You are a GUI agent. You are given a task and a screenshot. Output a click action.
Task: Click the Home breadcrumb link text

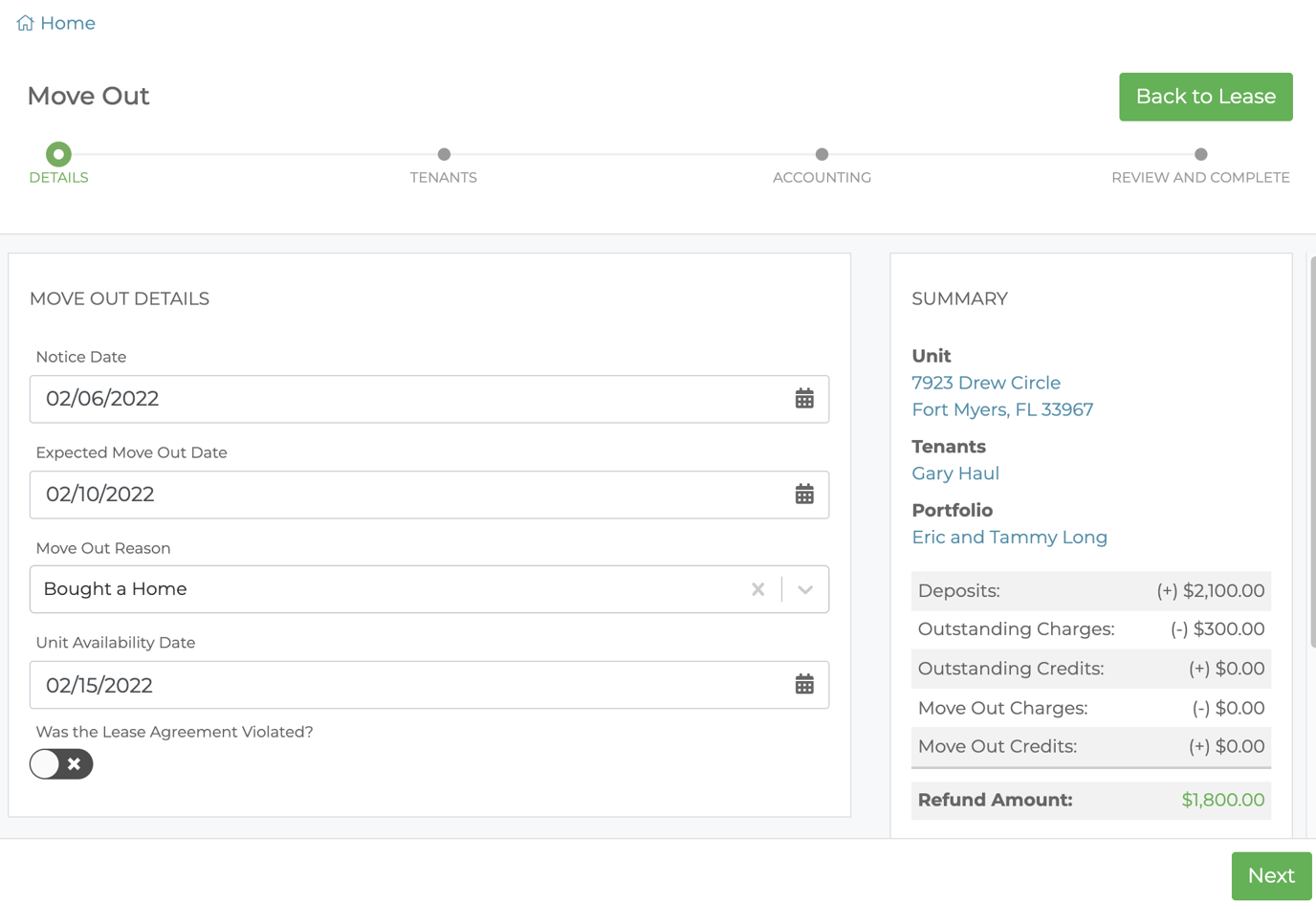68,23
